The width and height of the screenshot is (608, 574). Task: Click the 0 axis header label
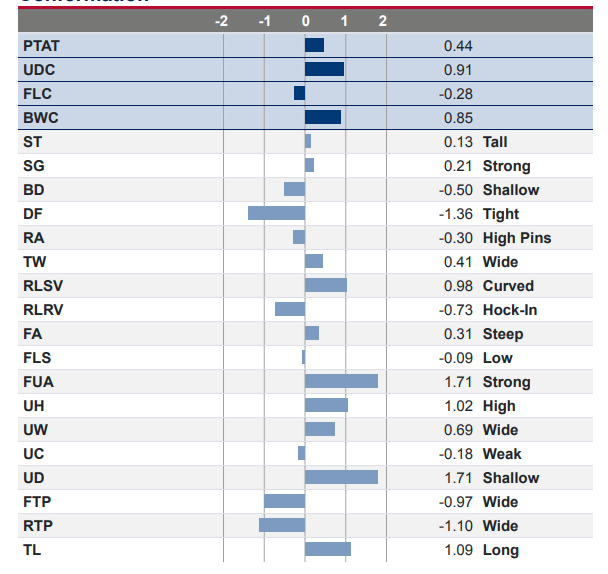(x=305, y=21)
